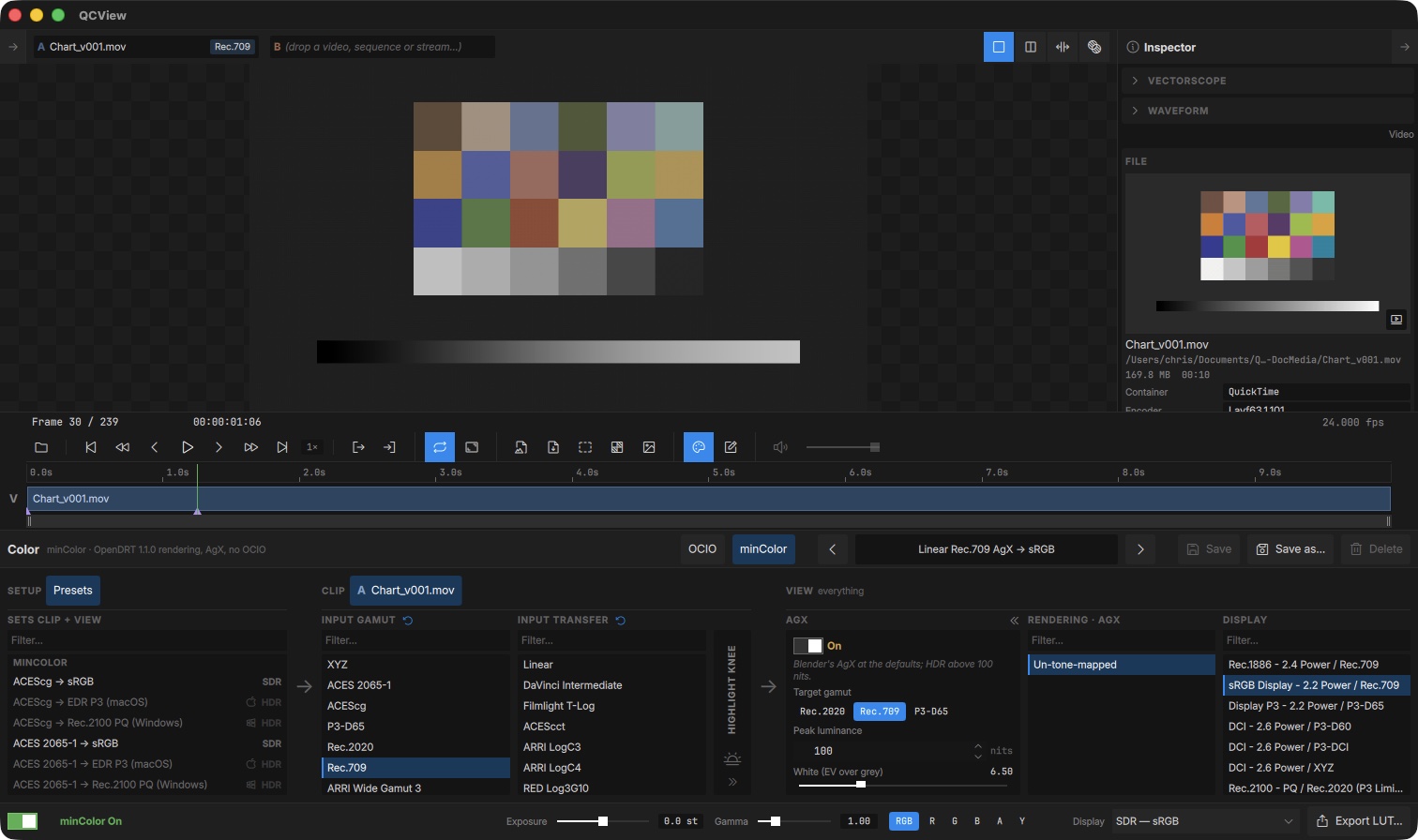Adjust the Exposure slider handle
This screenshot has width=1418, height=840.
click(x=603, y=821)
